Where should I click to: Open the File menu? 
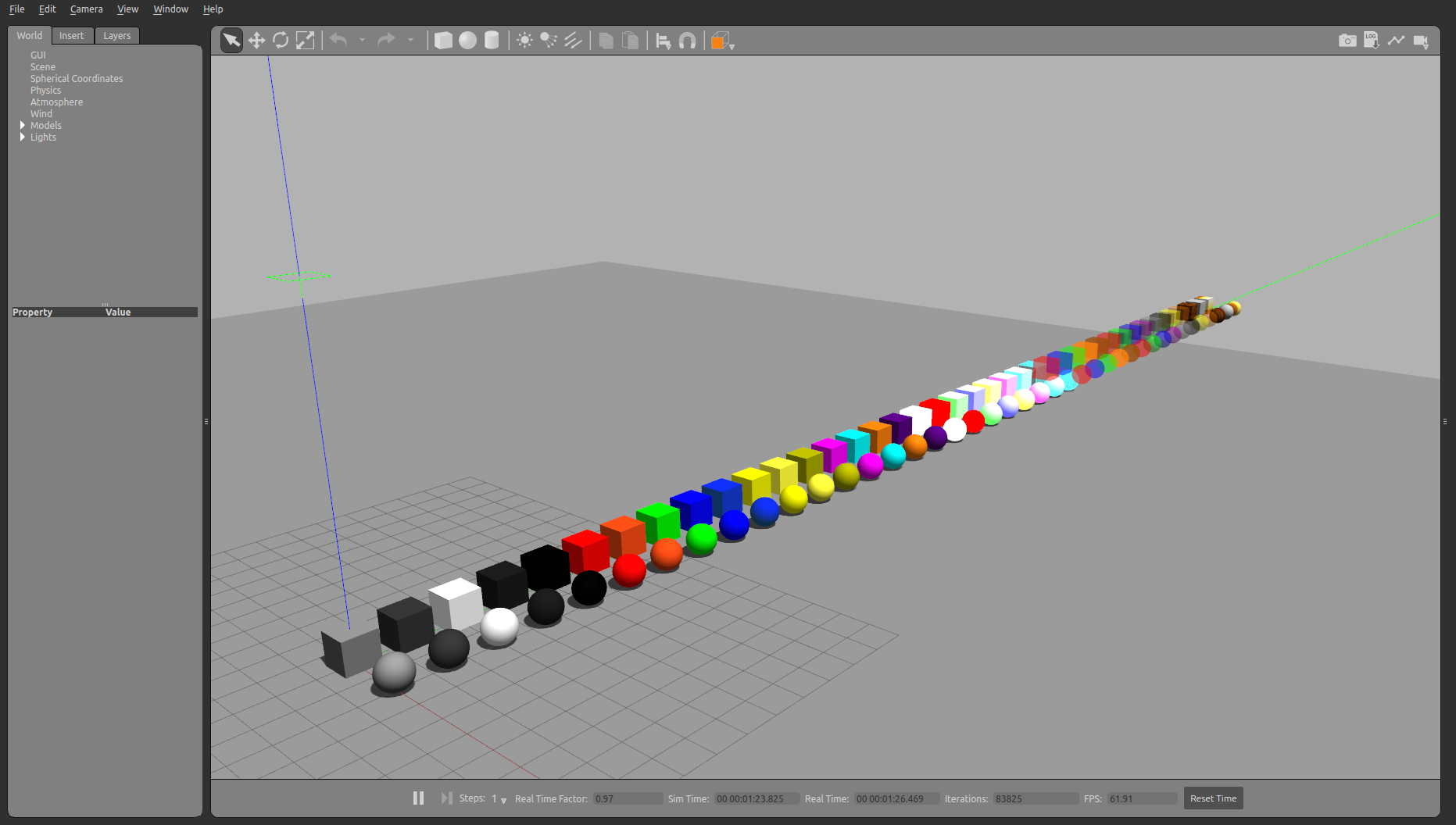point(17,9)
